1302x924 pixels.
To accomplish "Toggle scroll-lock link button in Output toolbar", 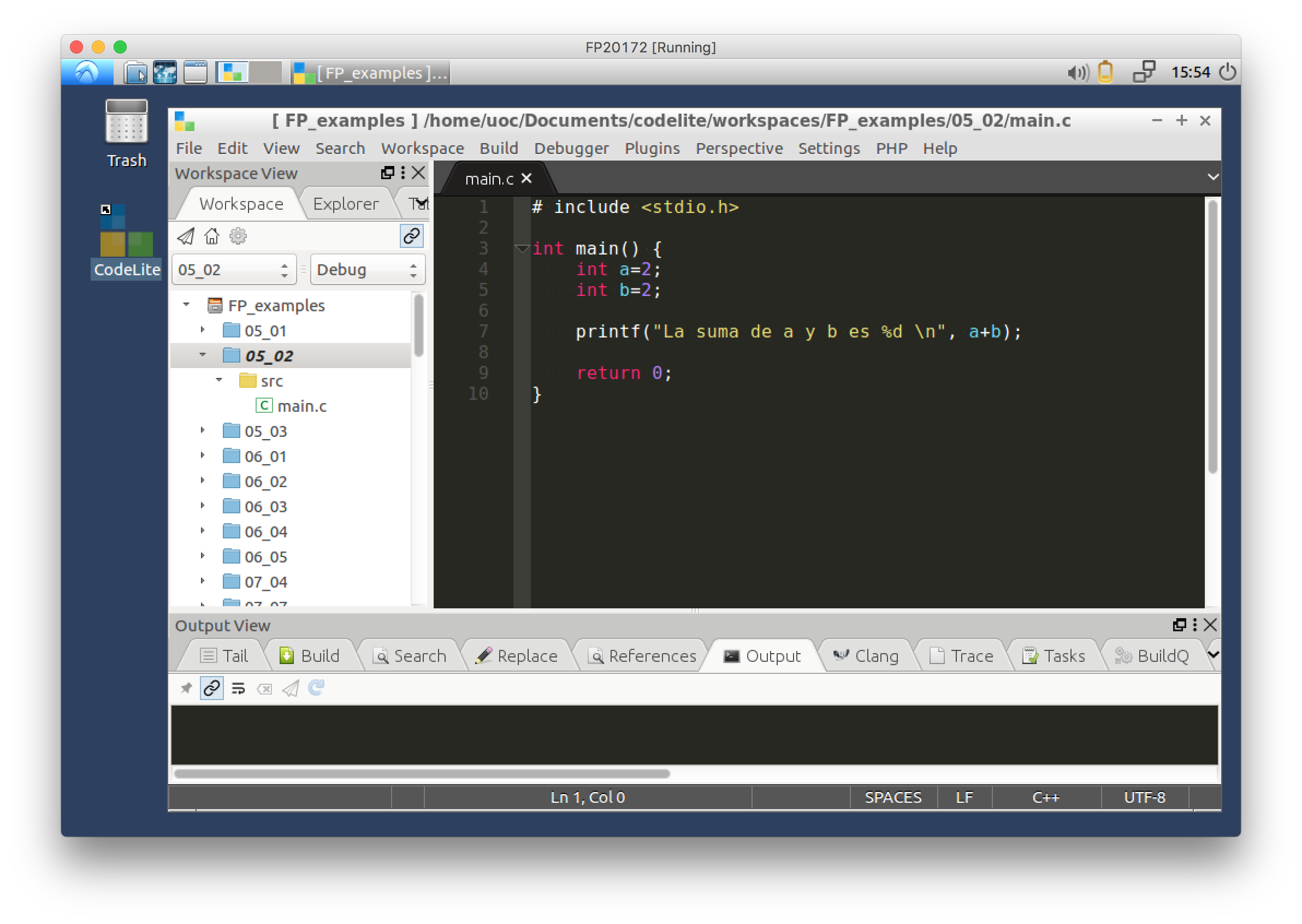I will 212,689.
